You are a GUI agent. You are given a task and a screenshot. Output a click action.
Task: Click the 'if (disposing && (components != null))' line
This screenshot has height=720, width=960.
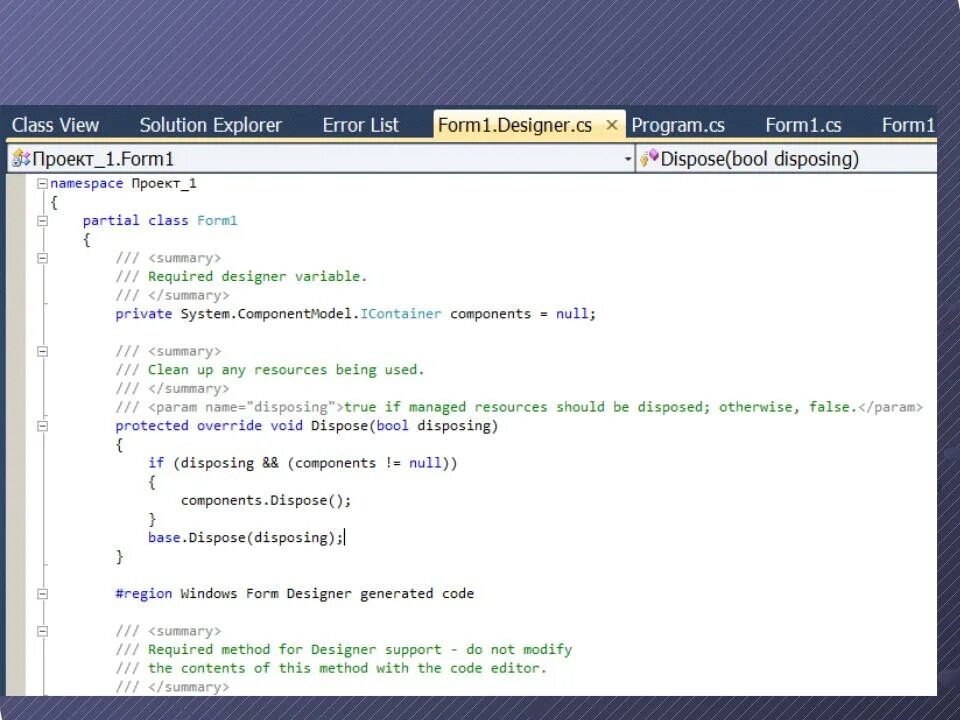tap(302, 463)
